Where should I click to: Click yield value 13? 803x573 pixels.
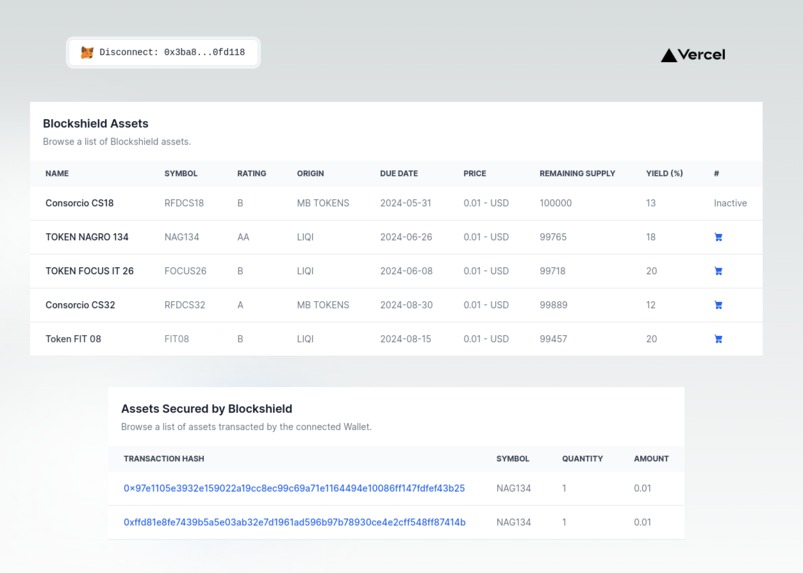pos(651,203)
